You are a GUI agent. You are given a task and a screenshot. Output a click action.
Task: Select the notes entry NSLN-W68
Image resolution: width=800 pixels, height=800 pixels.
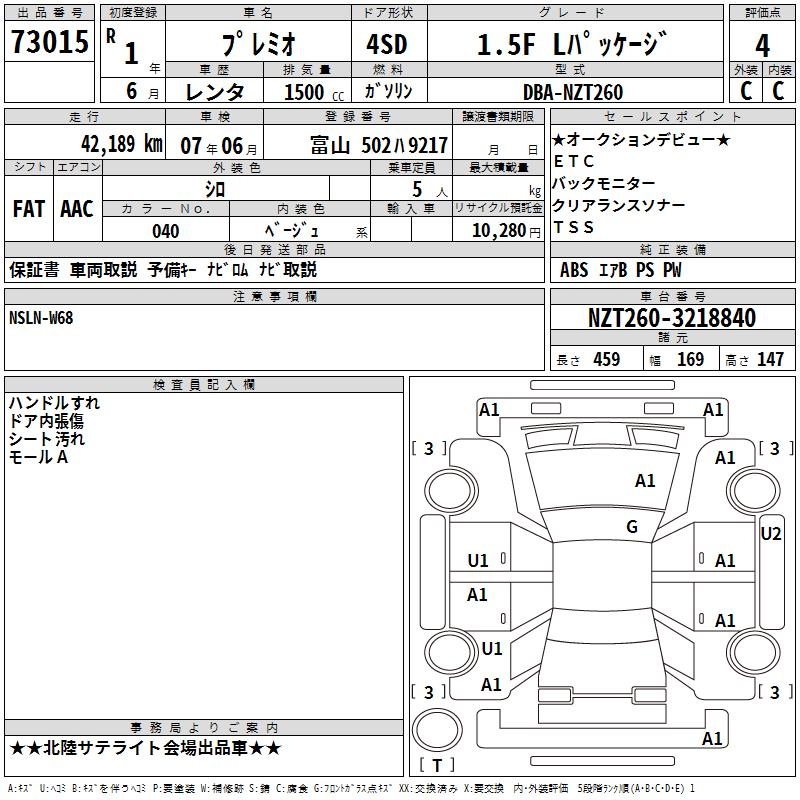pyautogui.click(x=41, y=318)
